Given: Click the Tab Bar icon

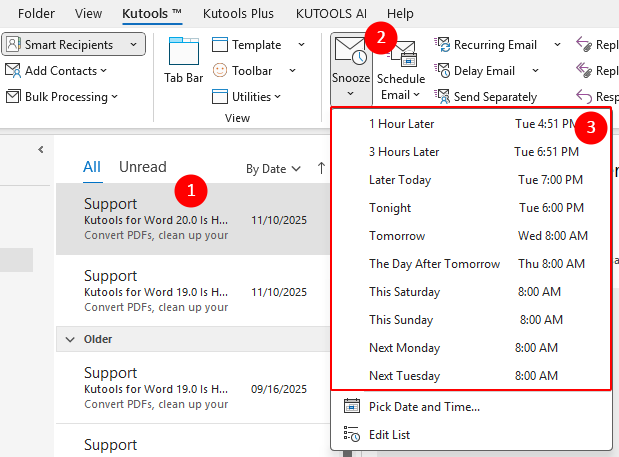Looking at the screenshot, I should coord(184,51).
